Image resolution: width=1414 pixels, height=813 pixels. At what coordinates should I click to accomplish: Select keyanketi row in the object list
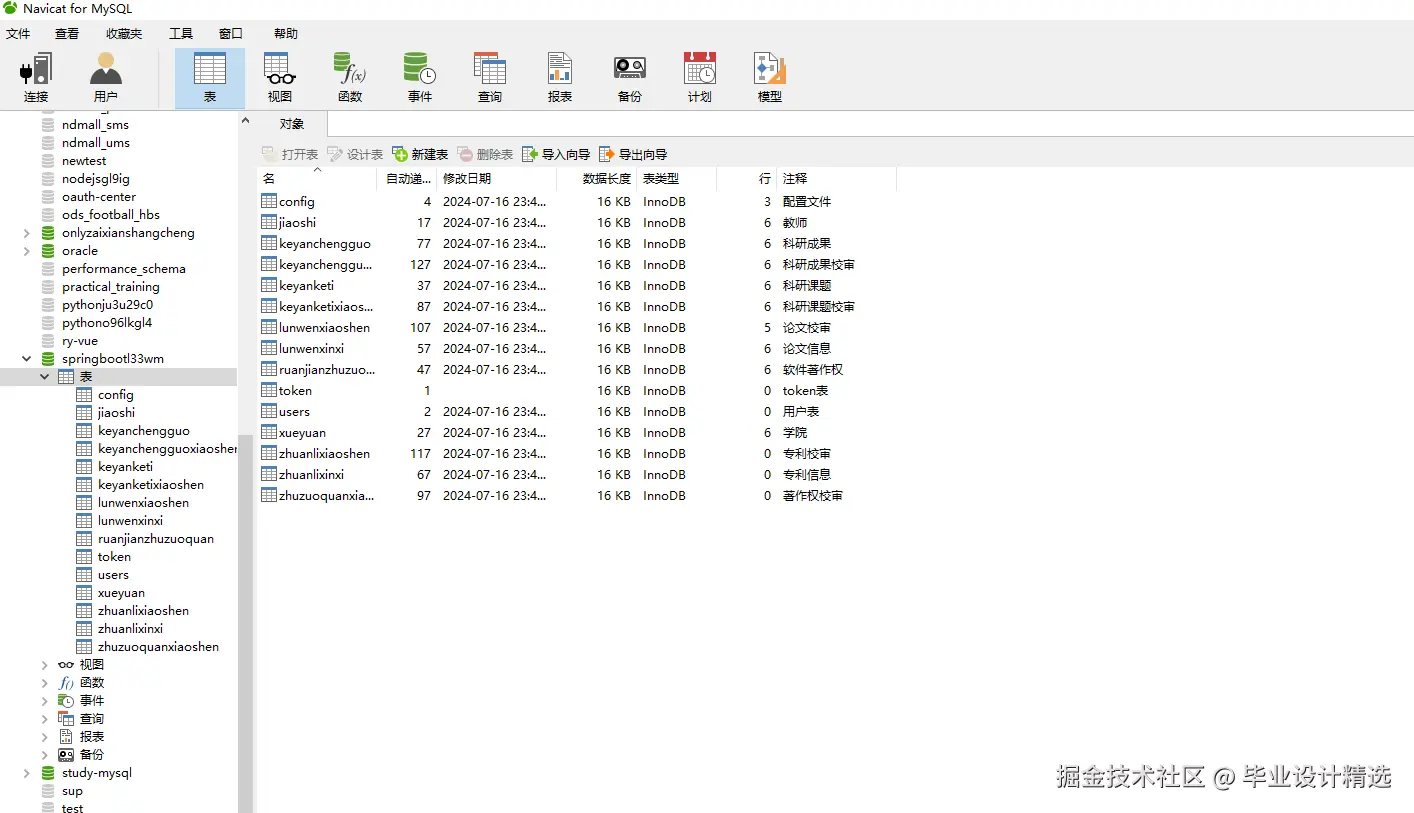(x=577, y=286)
